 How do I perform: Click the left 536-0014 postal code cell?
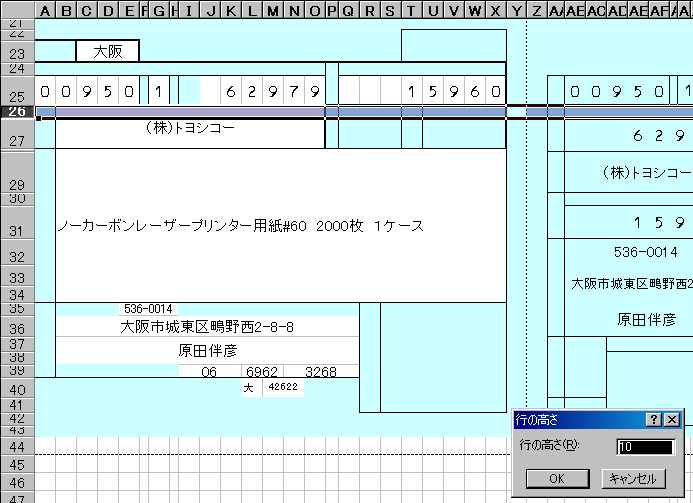click(x=148, y=309)
